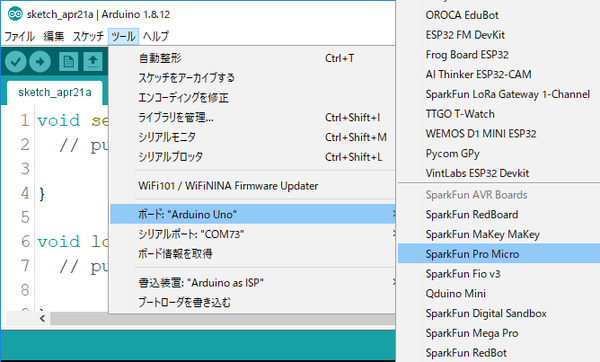Open the ヘルプ menu

[x=156, y=36]
